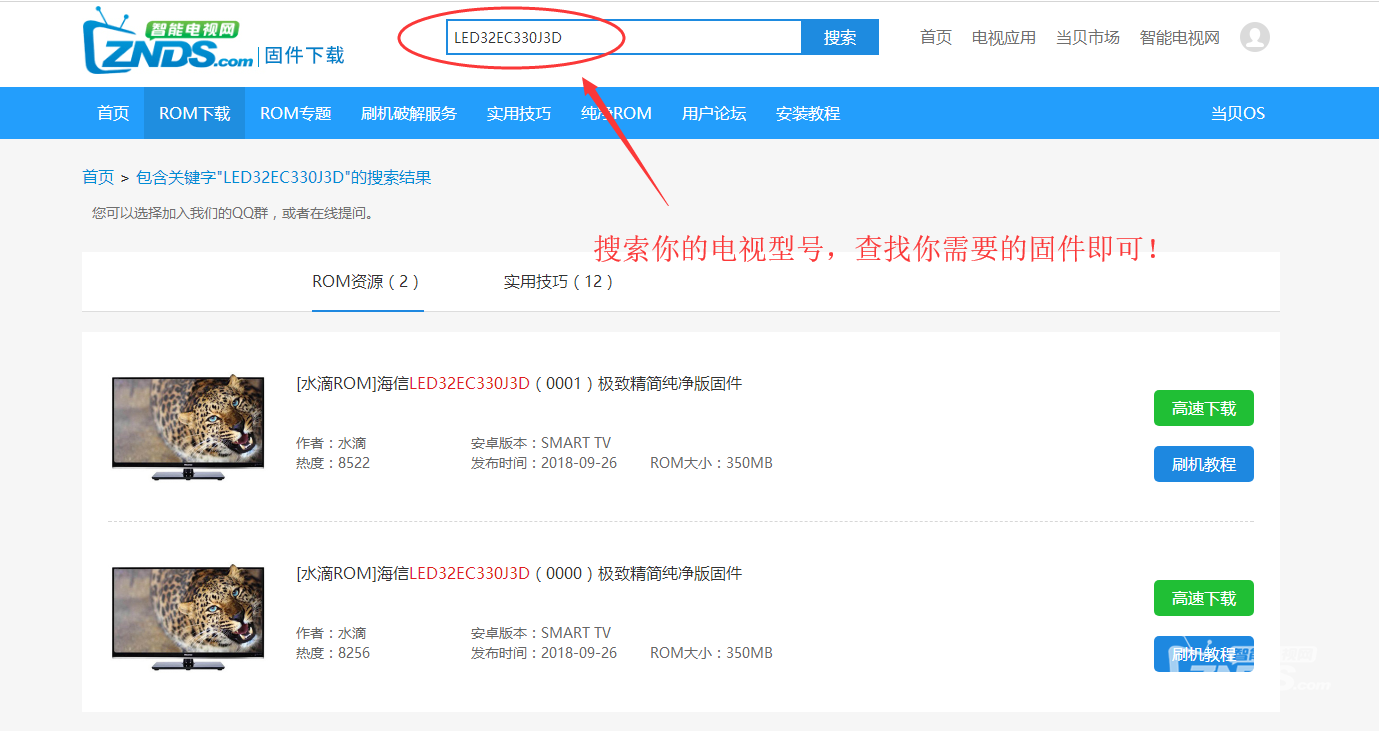Open the (0000) firmware title link

pyautogui.click(x=519, y=573)
